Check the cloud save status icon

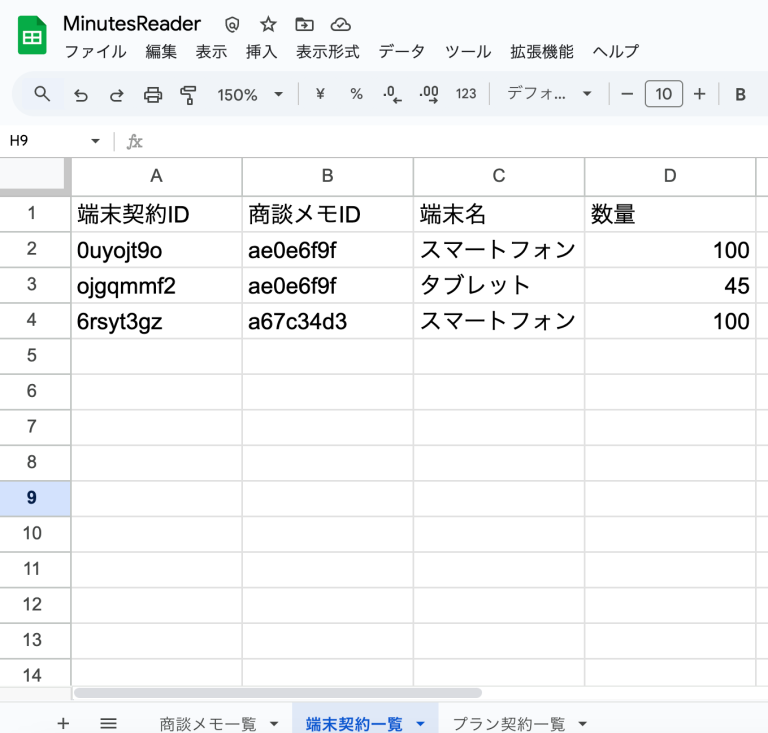[x=341, y=25]
